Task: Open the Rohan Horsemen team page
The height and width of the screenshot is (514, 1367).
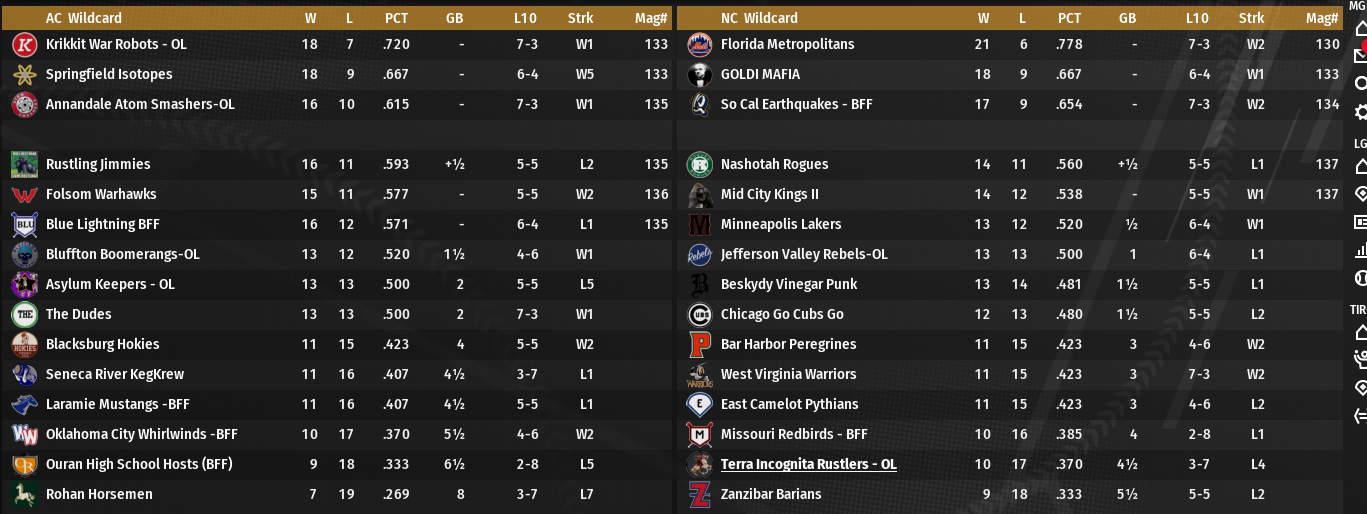Action: 99,495
